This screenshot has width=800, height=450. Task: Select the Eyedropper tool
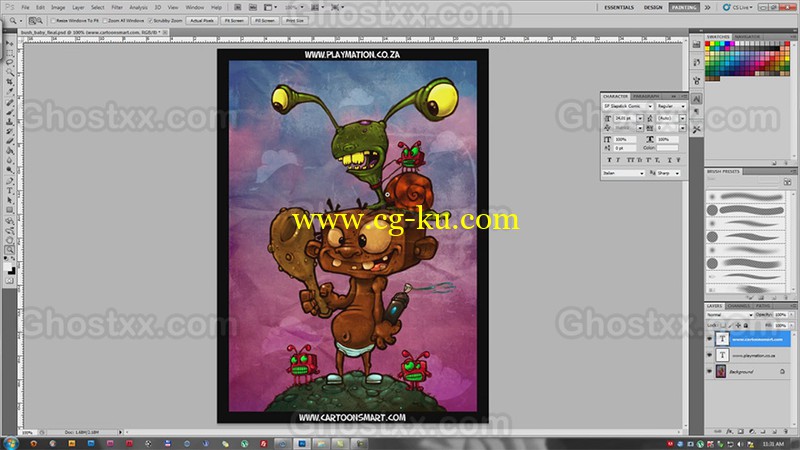coord(9,91)
